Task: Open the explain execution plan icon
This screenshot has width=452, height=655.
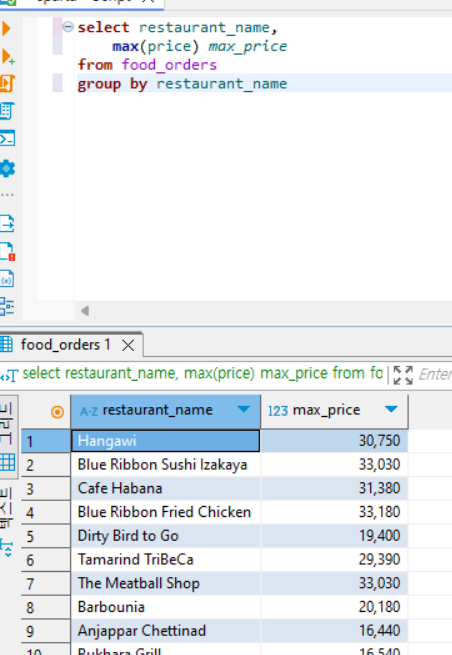Action: click(x=7, y=111)
